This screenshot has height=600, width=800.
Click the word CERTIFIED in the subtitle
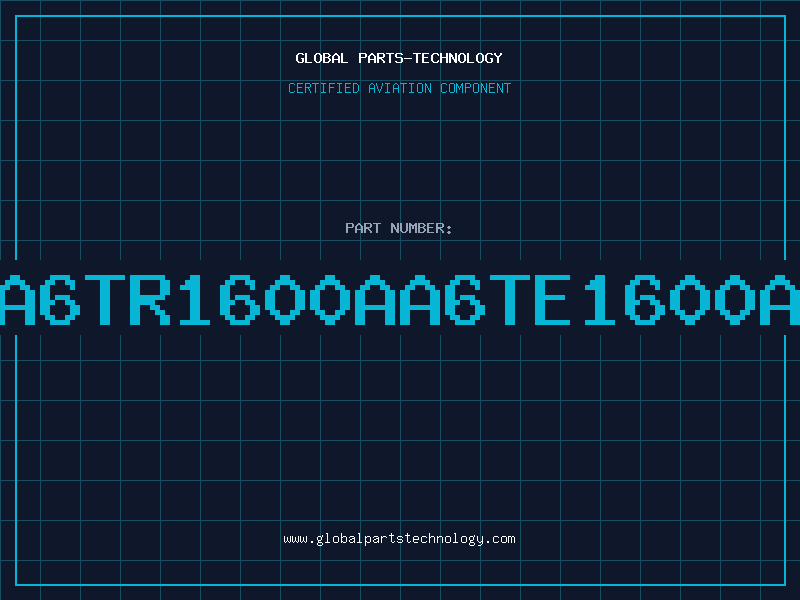[x=323, y=88]
